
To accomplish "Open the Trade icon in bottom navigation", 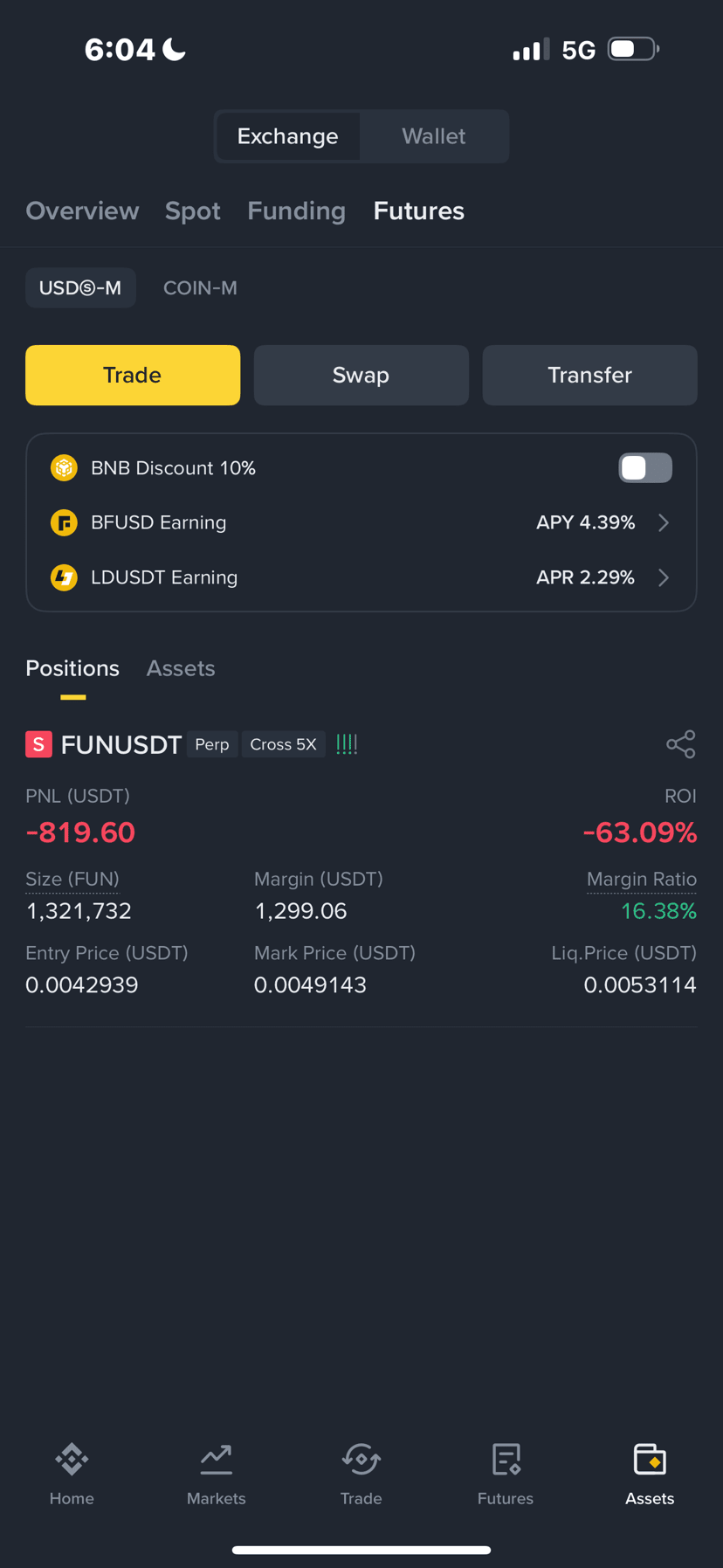I will 361,1458.
